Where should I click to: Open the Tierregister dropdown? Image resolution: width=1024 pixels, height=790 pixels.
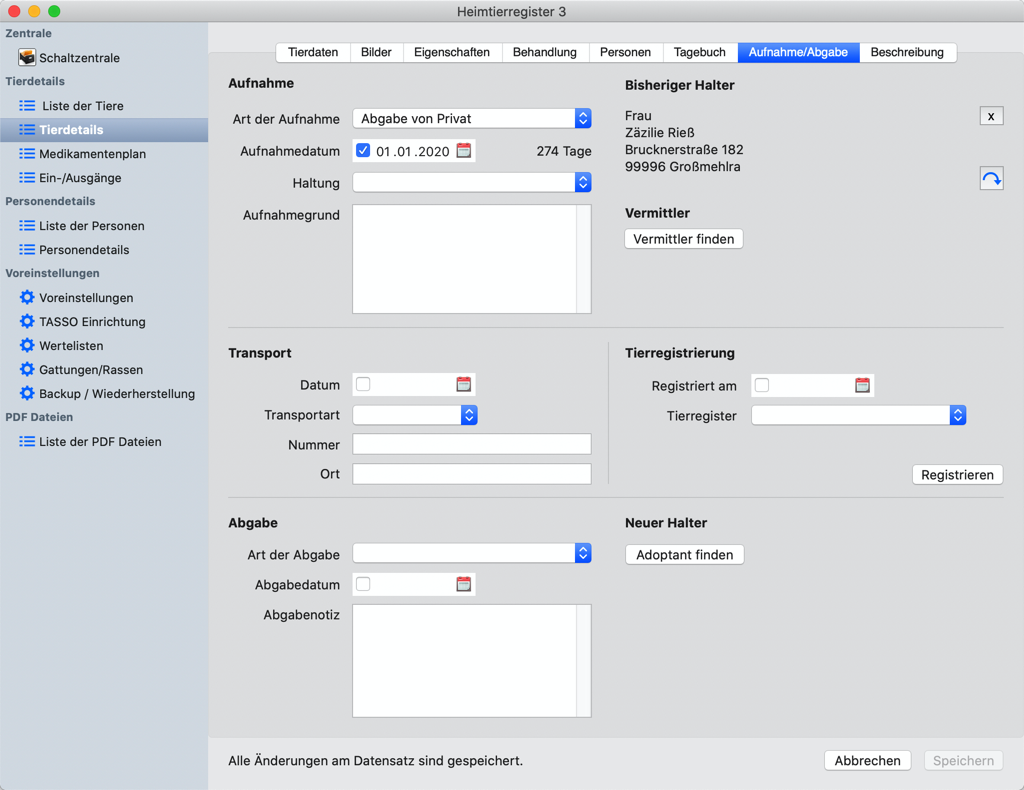(x=858, y=415)
